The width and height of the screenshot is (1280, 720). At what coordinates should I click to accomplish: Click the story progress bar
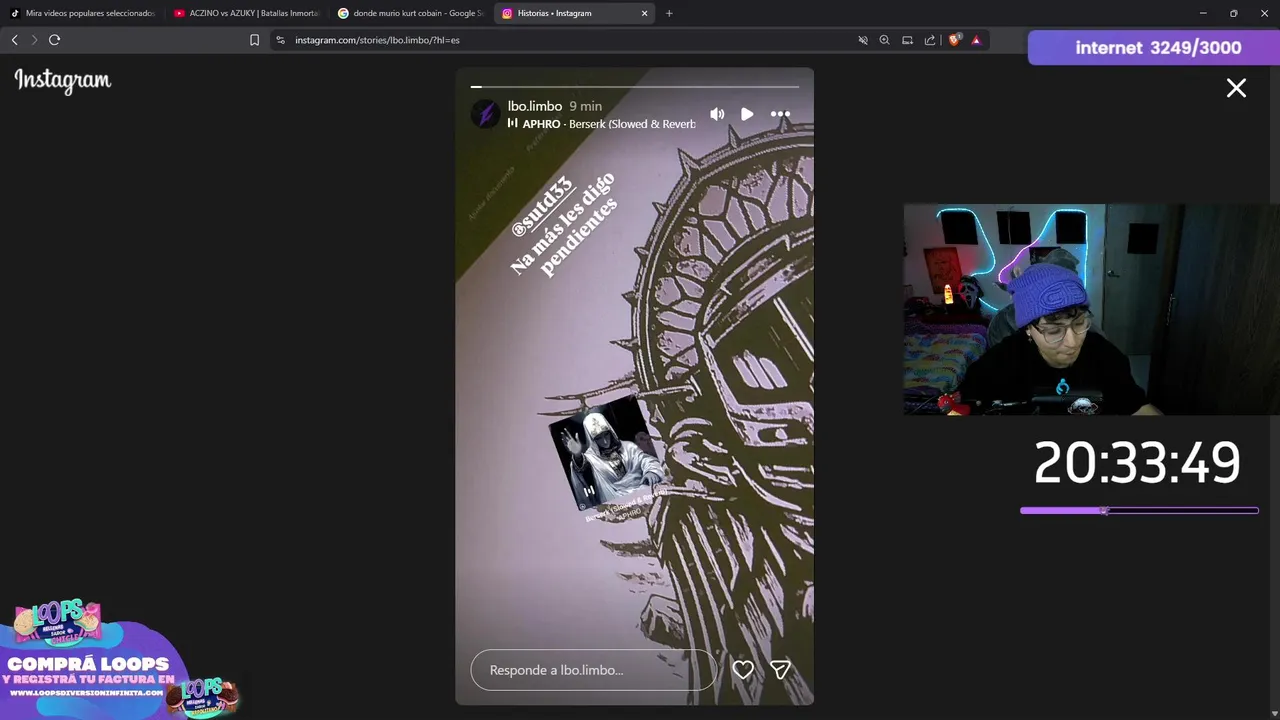[x=635, y=87]
